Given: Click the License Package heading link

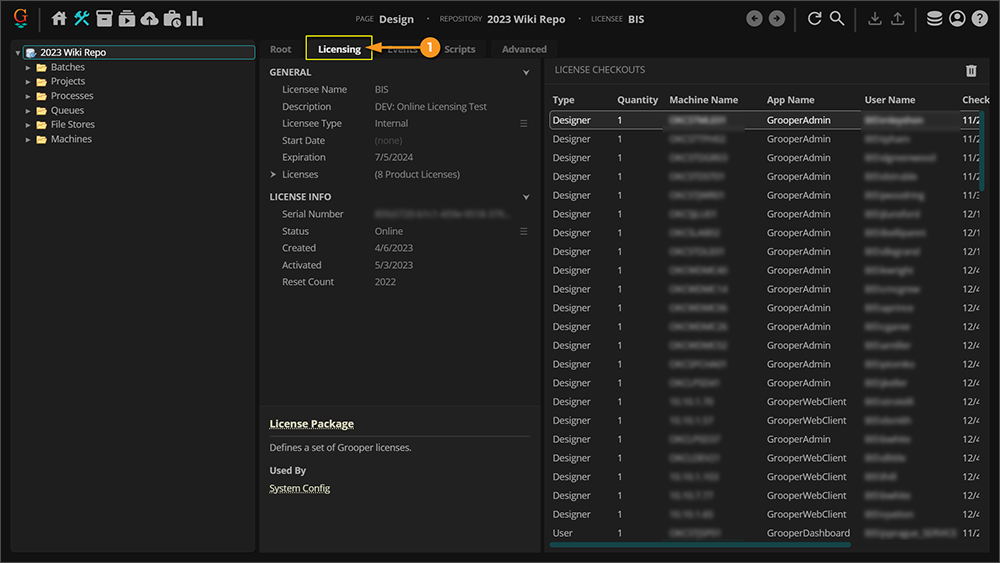Looking at the screenshot, I should [311, 424].
